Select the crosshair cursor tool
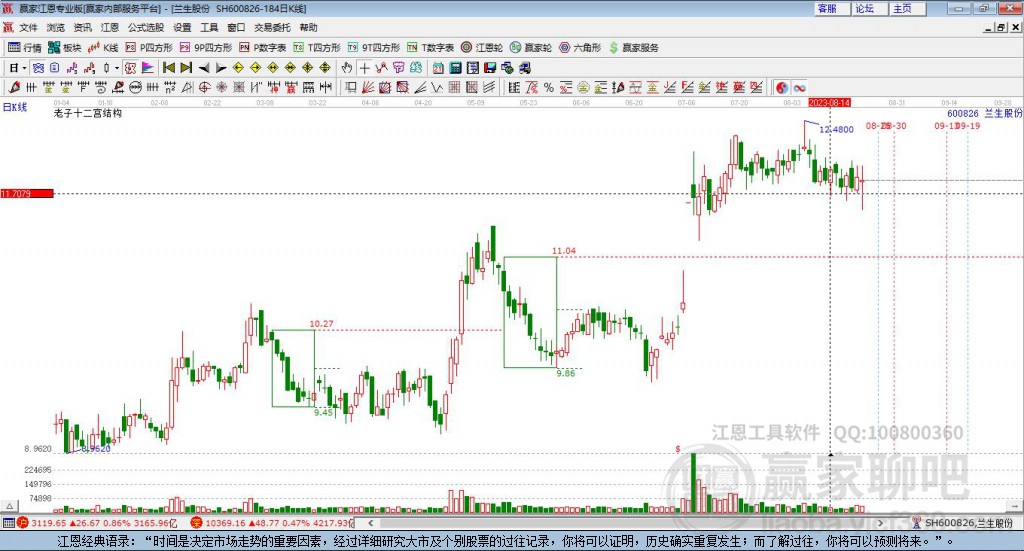This screenshot has height=551, width=1024. 364,68
